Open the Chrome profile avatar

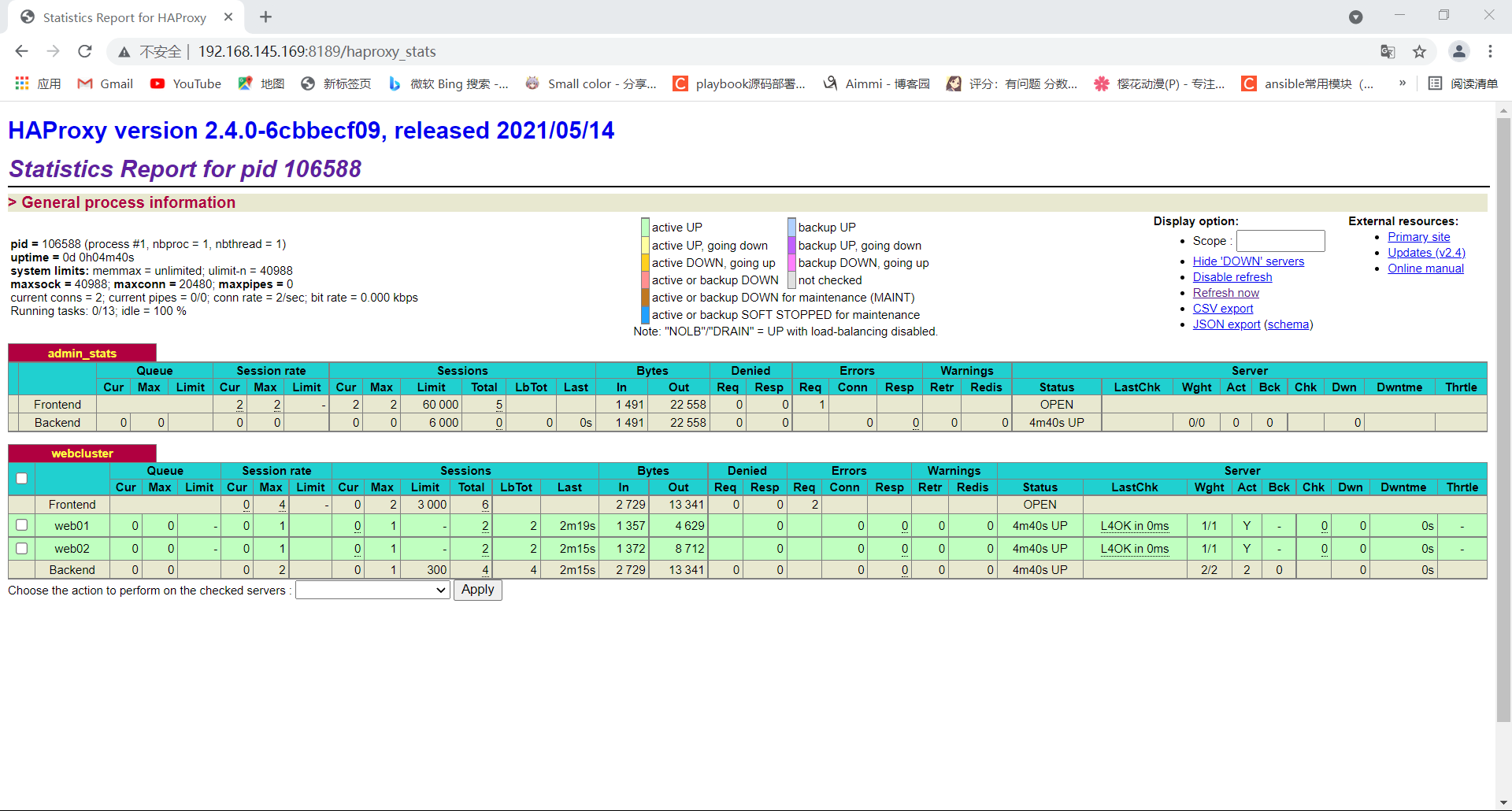(1458, 52)
